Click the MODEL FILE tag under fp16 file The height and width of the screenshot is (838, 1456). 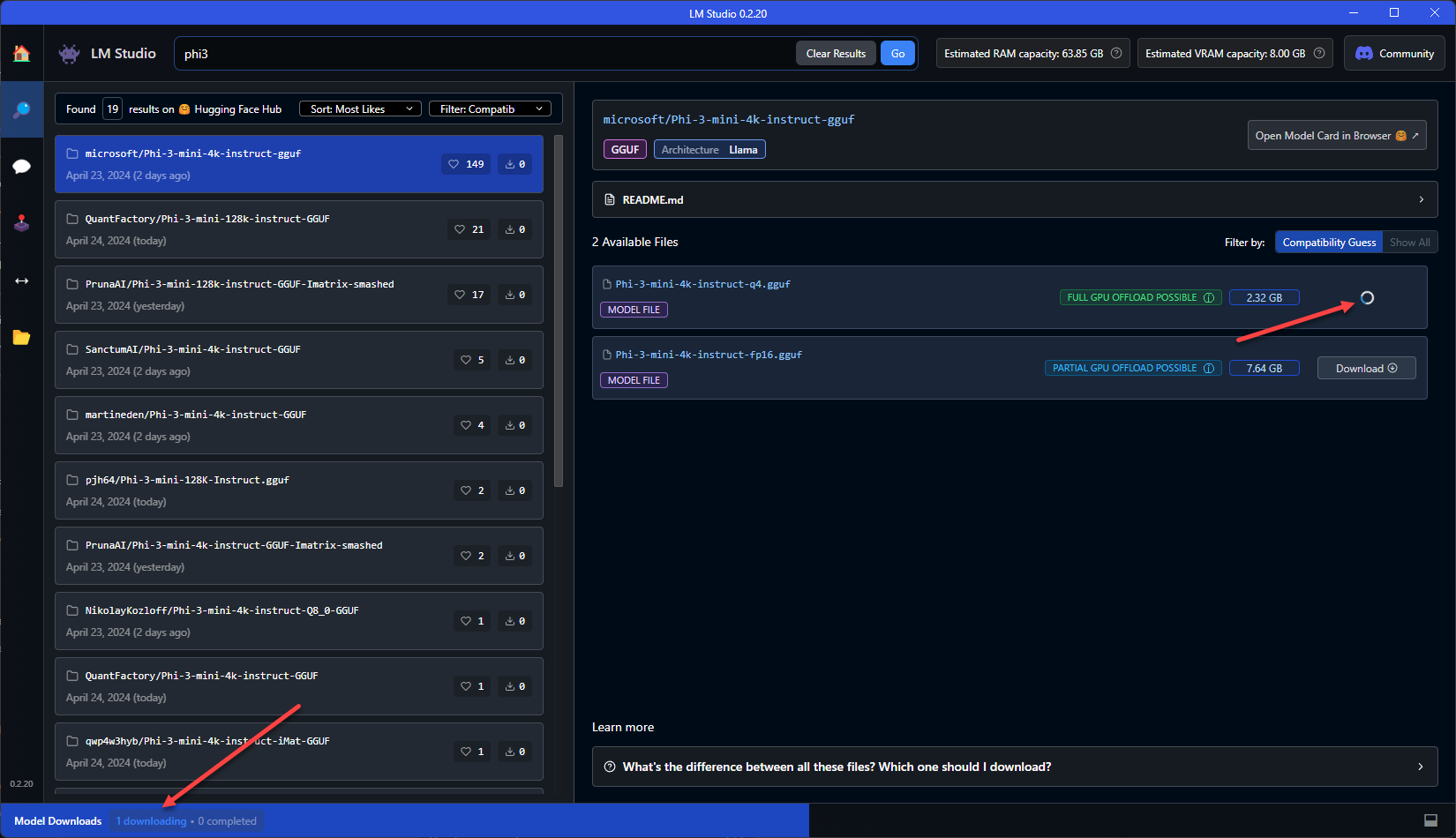[x=634, y=380]
